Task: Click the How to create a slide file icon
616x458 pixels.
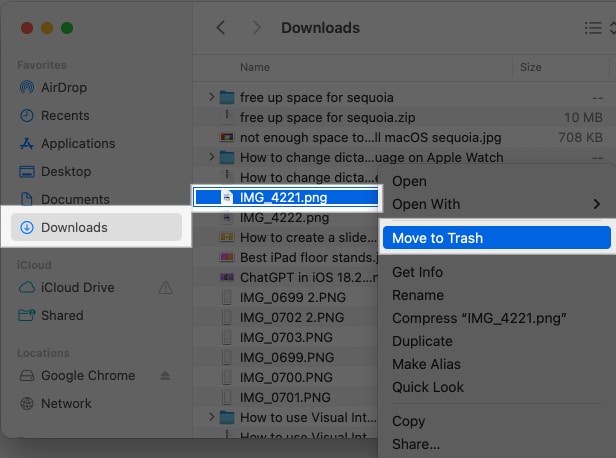Action: 227,237
